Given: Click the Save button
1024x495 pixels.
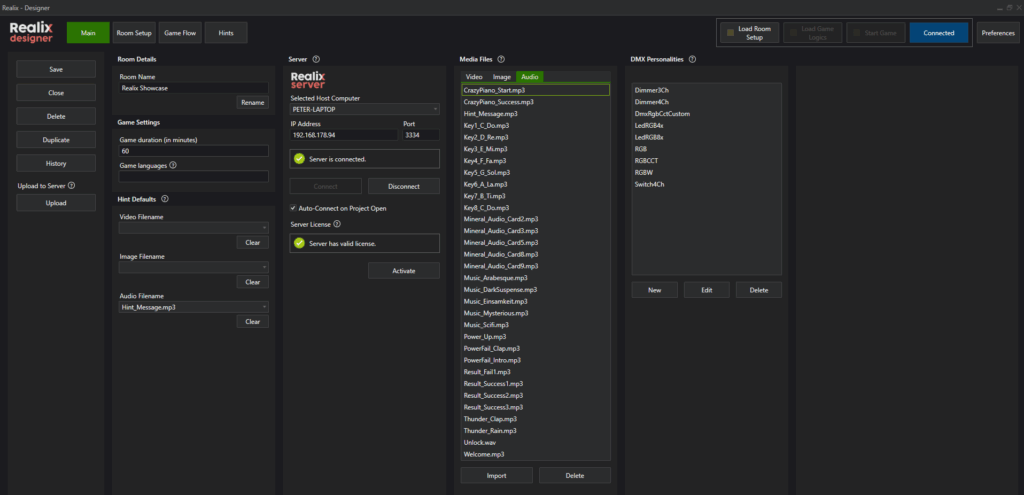Looking at the screenshot, I should pyautogui.click(x=56, y=69).
